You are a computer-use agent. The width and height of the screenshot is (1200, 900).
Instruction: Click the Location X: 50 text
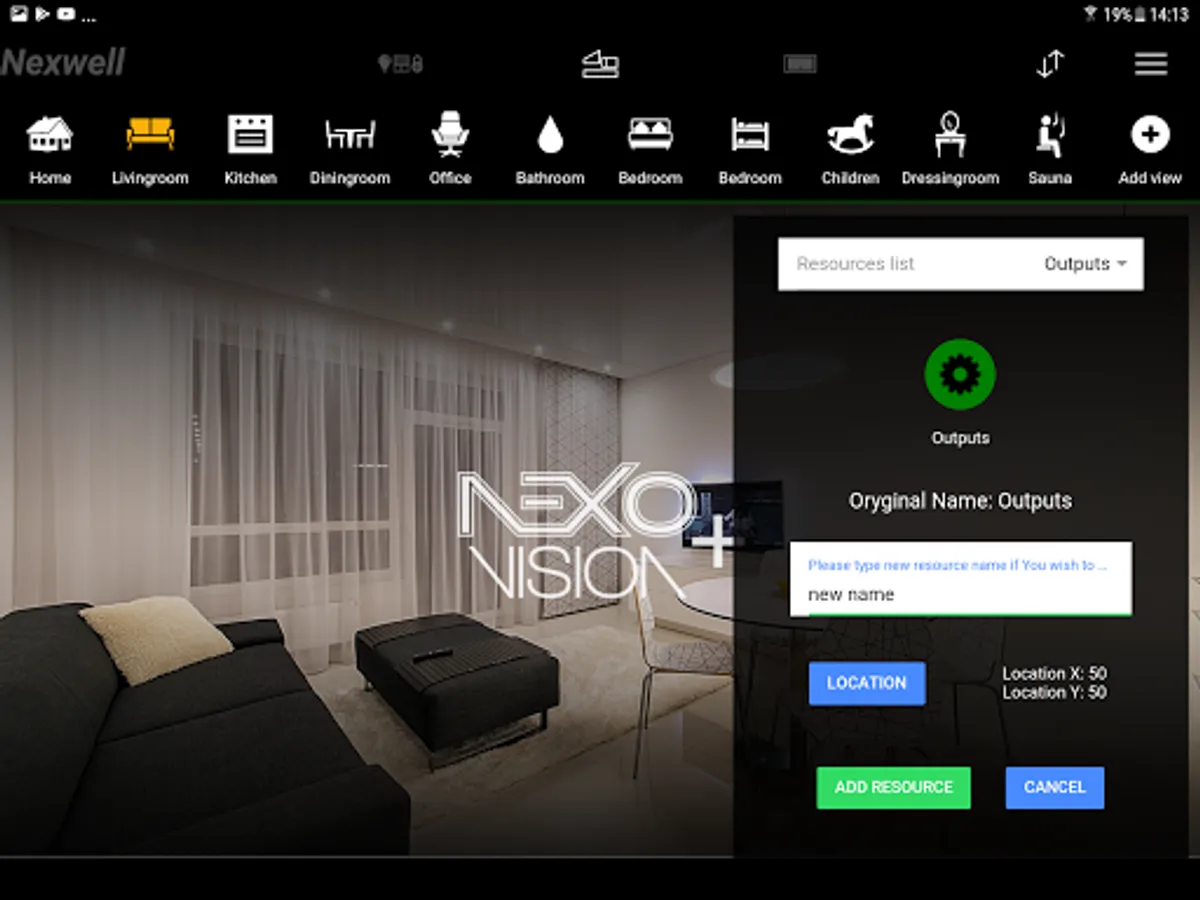coord(1054,674)
